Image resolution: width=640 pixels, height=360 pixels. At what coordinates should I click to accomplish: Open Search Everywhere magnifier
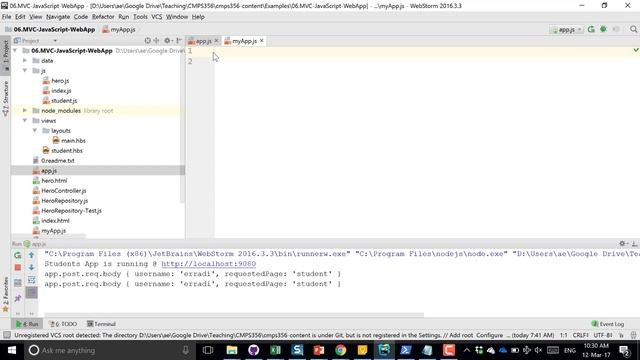tap(633, 29)
